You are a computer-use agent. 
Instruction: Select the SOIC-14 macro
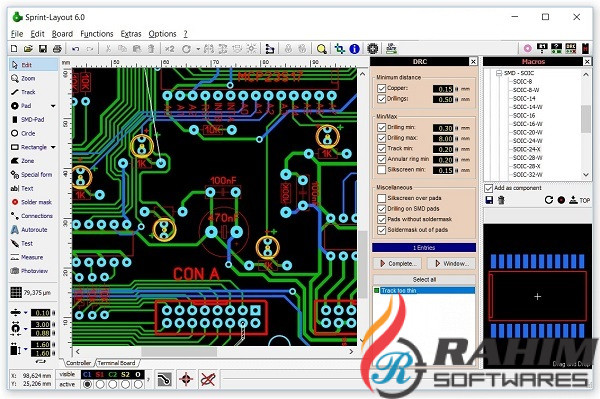click(x=524, y=98)
